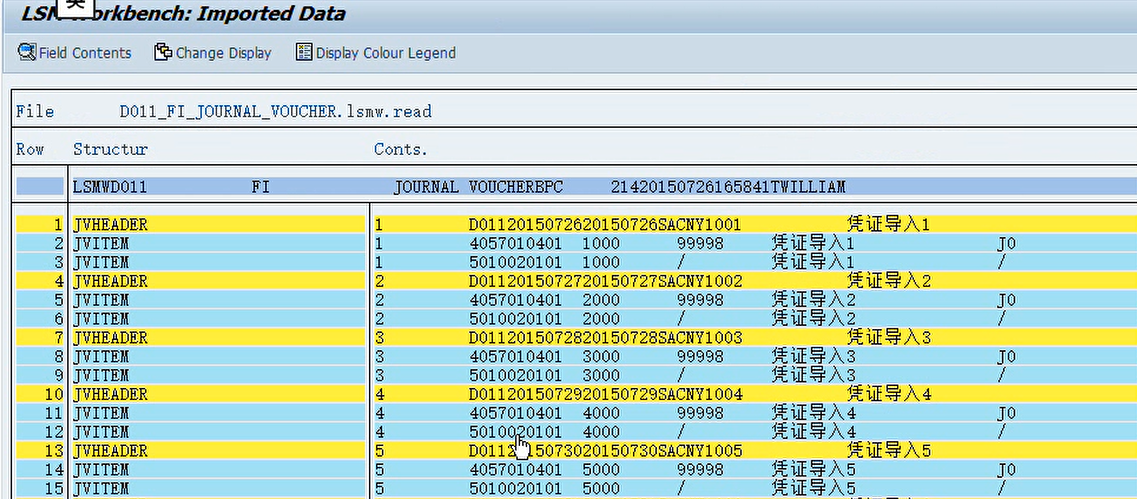Click contents D0112015072920150729SACNY1004
The width and height of the screenshot is (1137, 499).
tap(605, 395)
